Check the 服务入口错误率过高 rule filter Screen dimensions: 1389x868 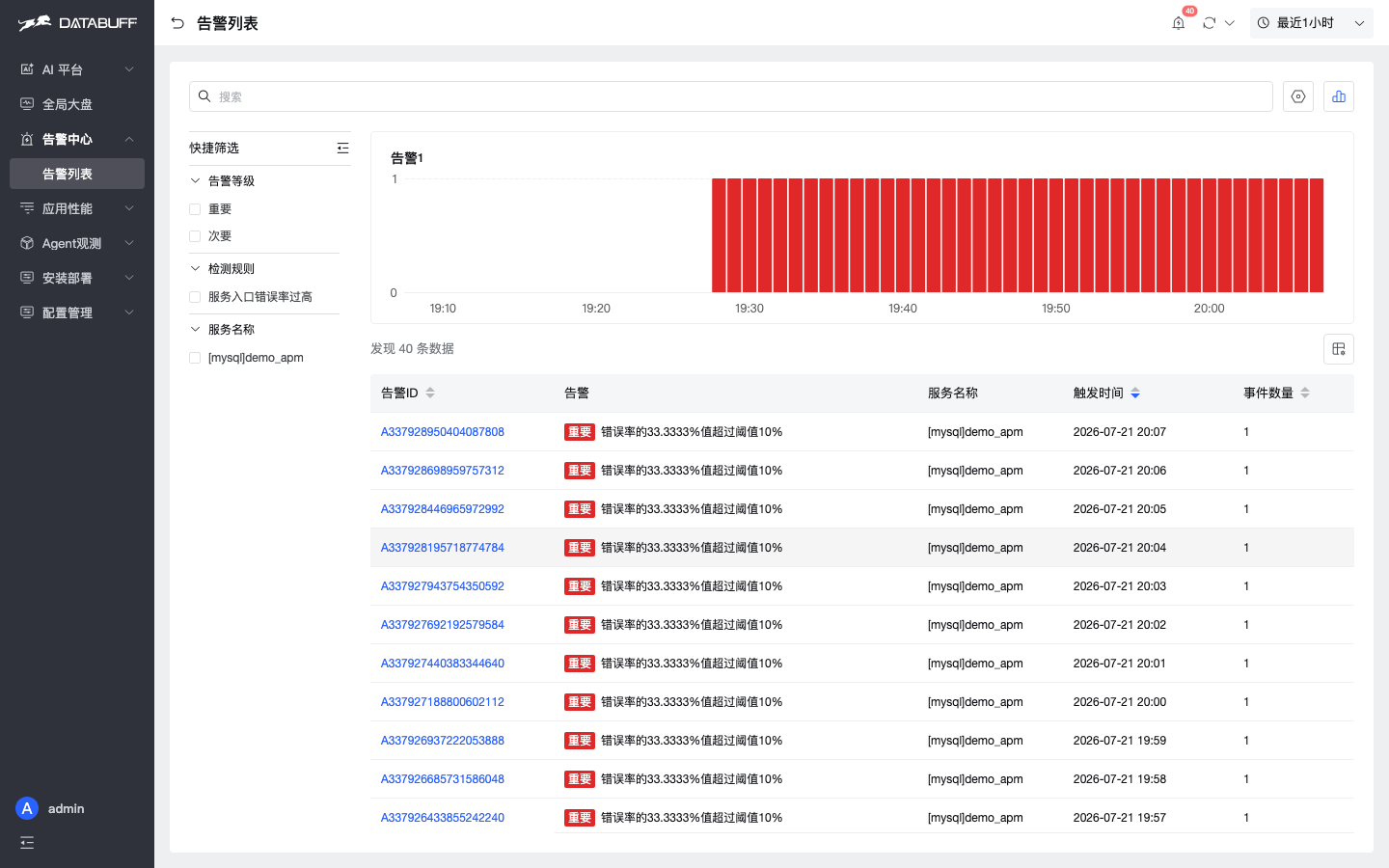tap(195, 297)
